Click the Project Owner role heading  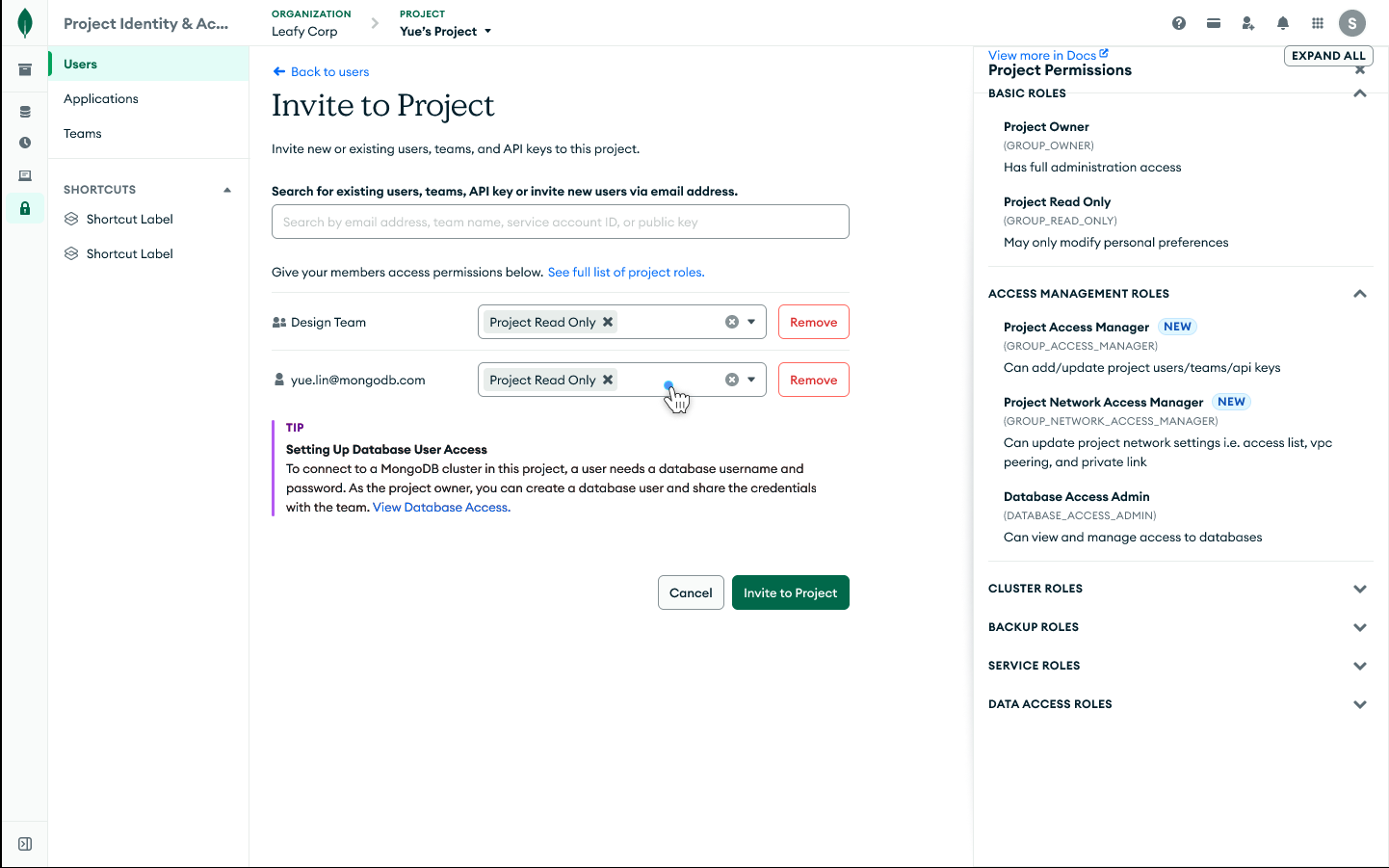pos(1046,126)
